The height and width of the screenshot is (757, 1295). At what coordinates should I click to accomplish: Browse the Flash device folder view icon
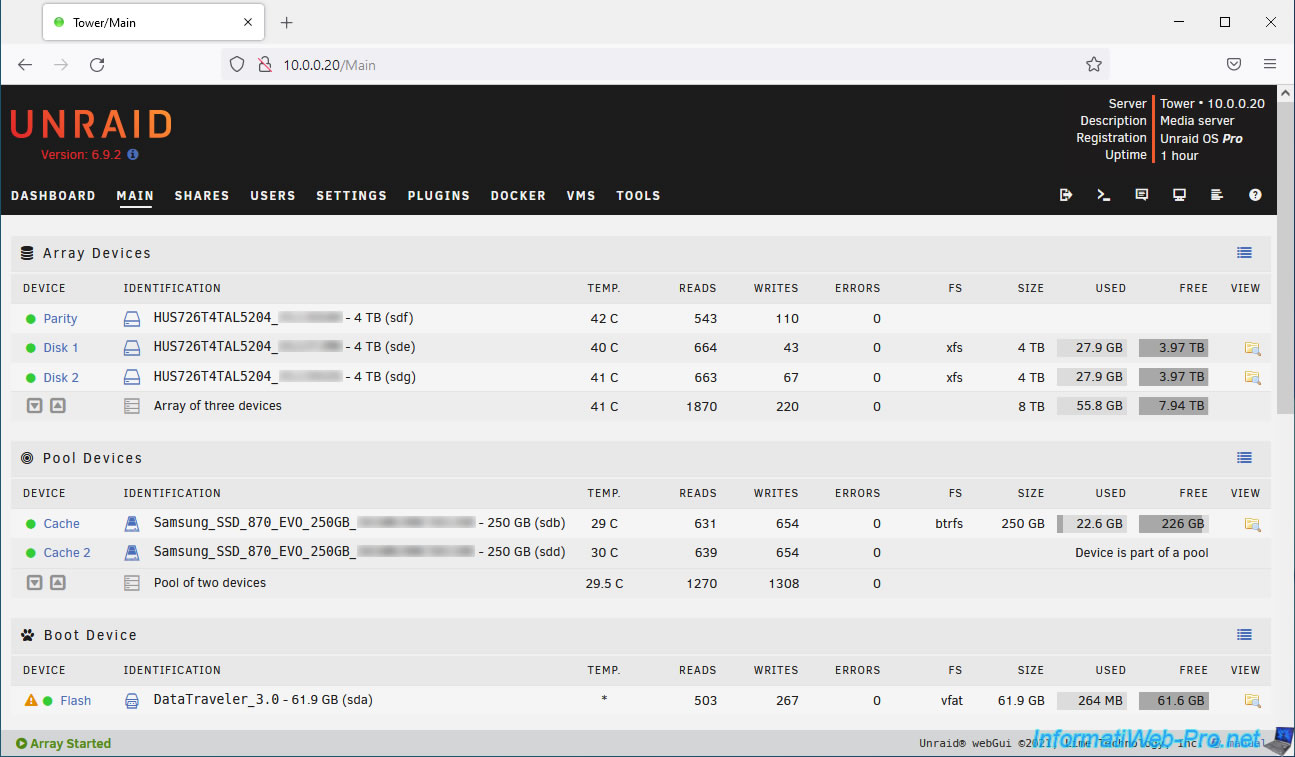tap(1252, 701)
